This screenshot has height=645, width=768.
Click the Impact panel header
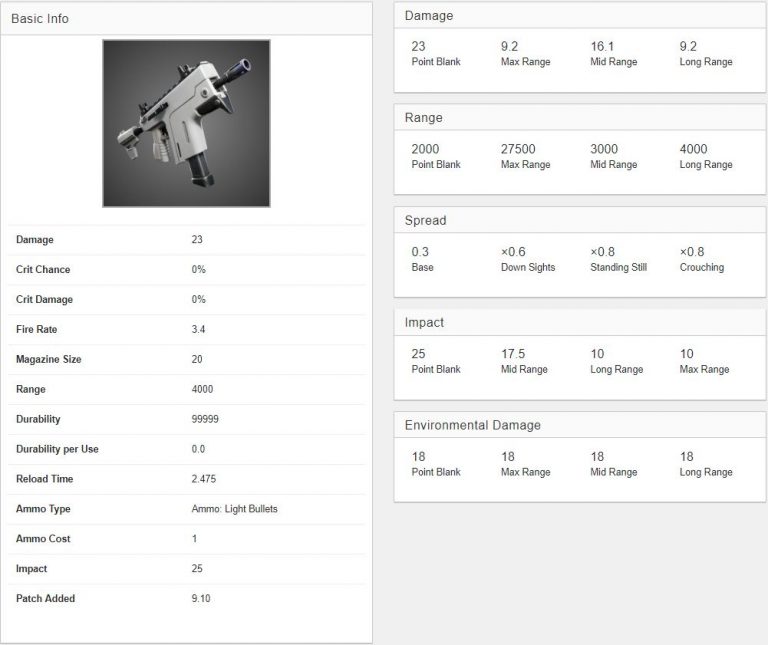(579, 322)
